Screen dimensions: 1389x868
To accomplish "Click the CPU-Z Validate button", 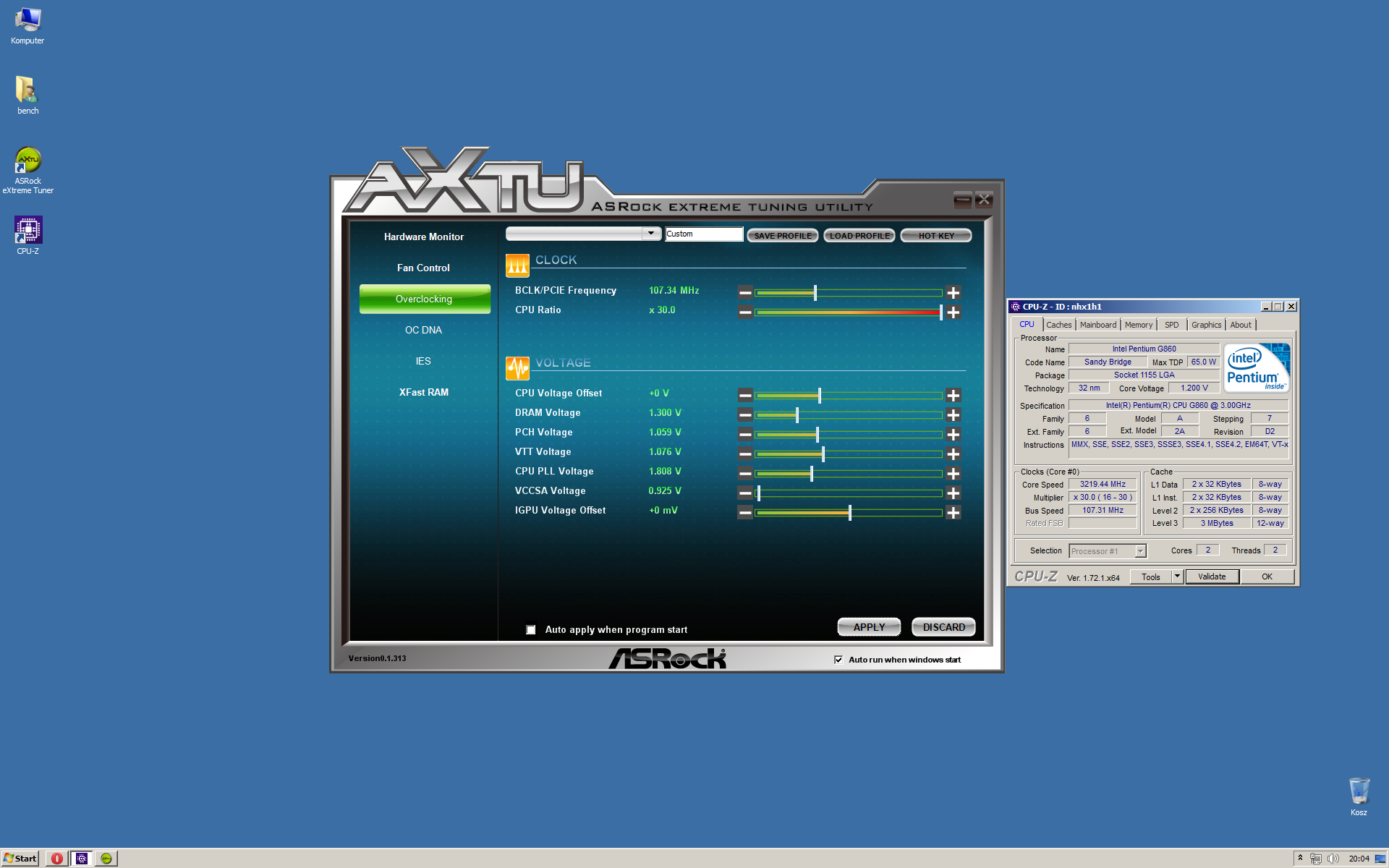I will coord(1212,576).
